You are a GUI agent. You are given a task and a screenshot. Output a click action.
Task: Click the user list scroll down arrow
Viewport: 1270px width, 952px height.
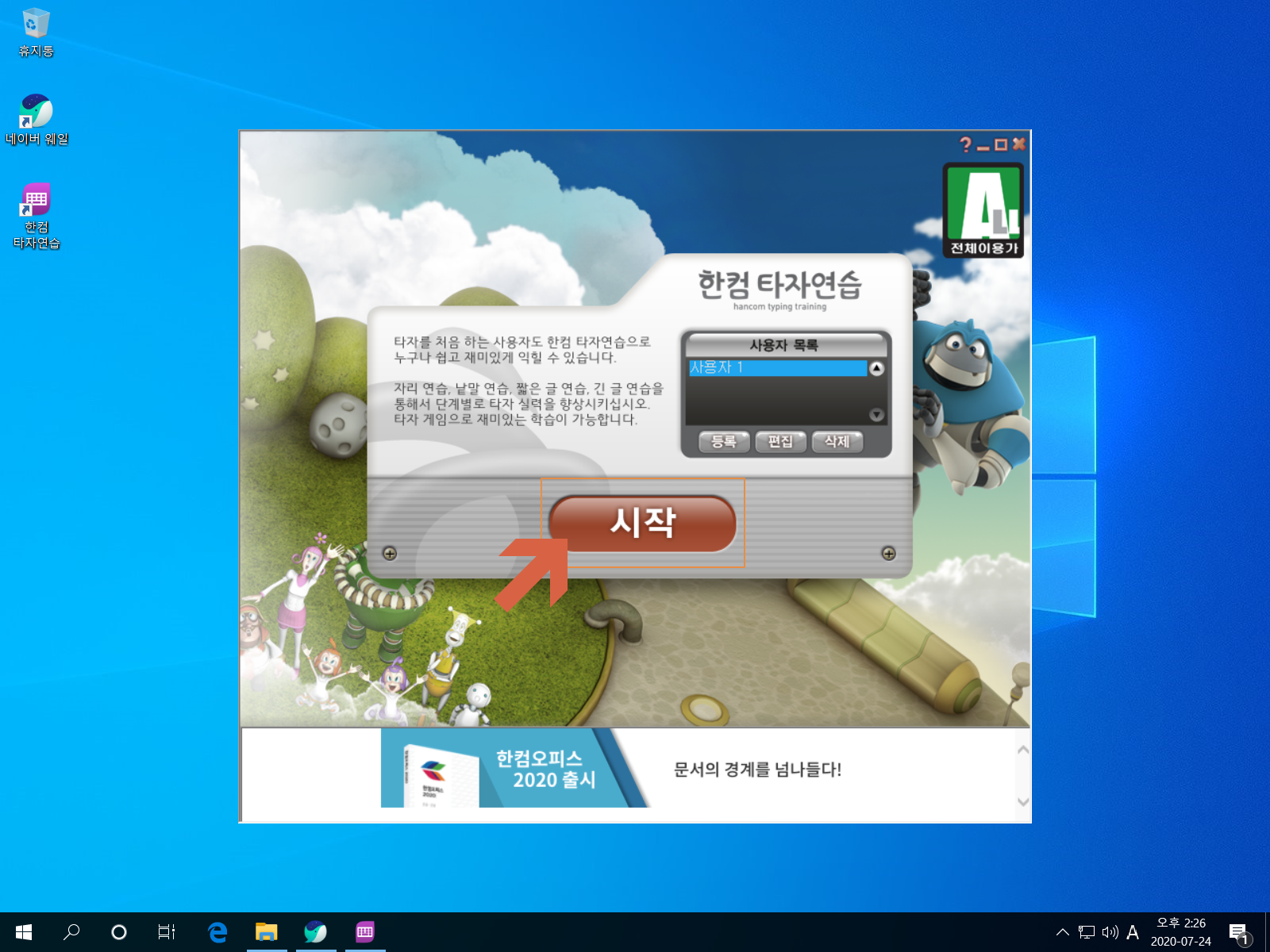[x=876, y=415]
